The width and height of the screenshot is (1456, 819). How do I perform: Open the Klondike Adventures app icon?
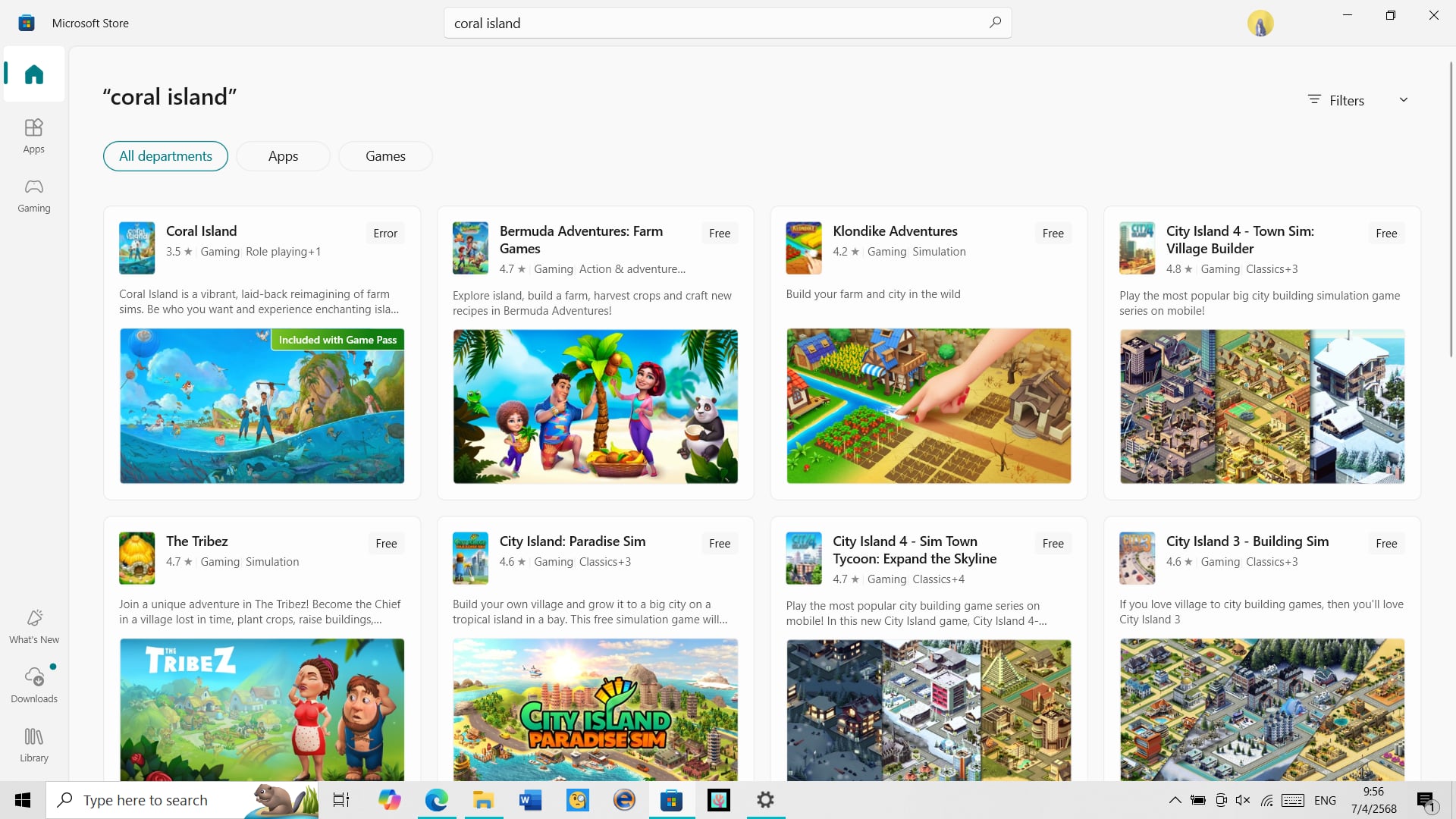coord(804,248)
